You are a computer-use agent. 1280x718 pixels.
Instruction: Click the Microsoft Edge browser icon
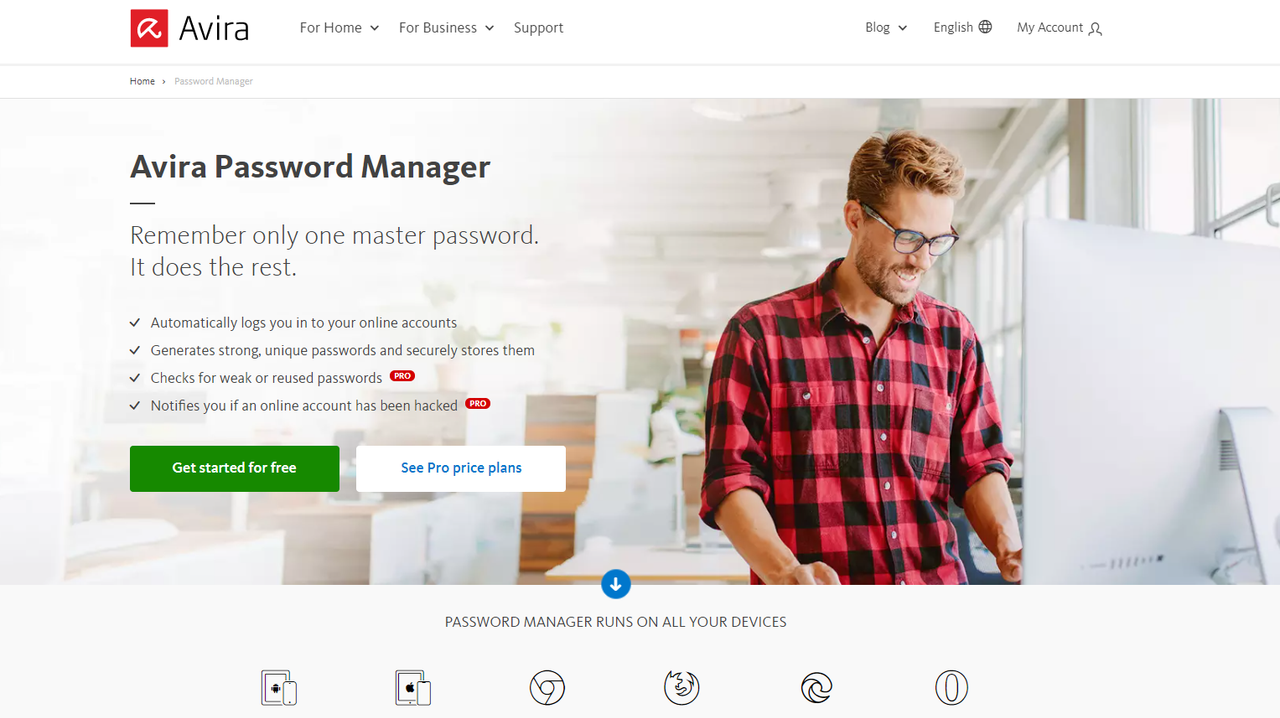tap(817, 688)
